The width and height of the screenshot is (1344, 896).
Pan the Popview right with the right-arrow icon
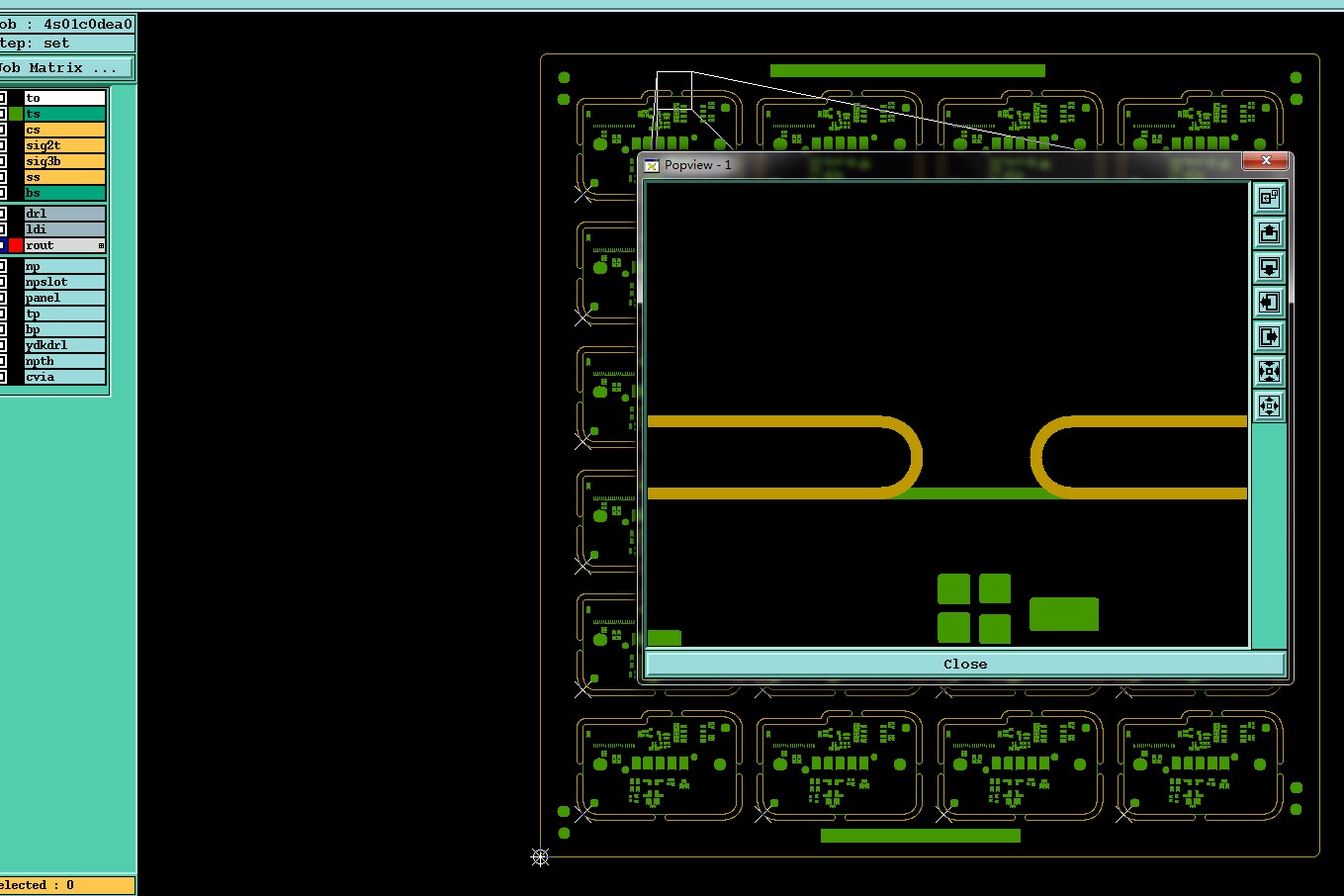(x=1269, y=336)
